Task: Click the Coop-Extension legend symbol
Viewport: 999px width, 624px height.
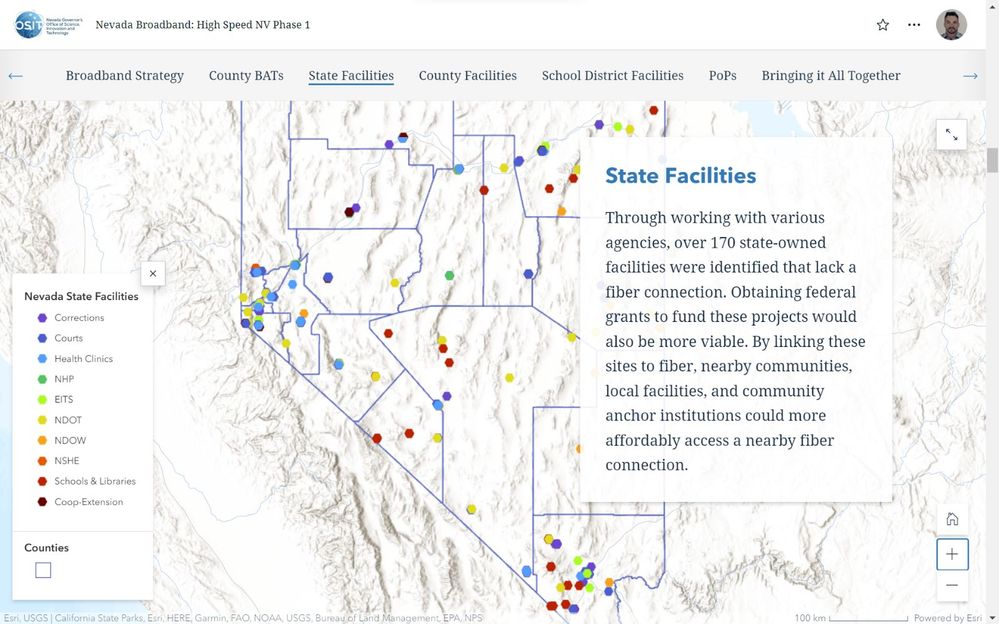Action: tap(42, 502)
